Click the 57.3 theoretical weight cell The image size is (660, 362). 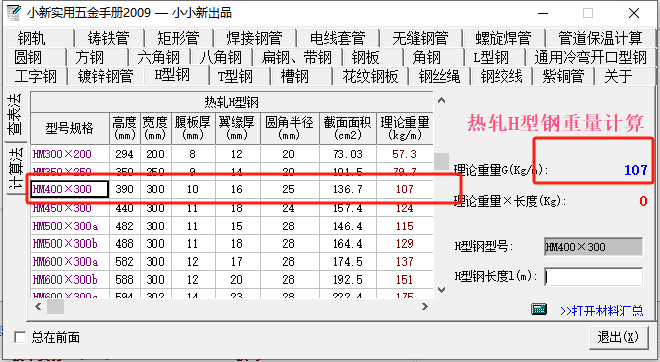(405, 154)
